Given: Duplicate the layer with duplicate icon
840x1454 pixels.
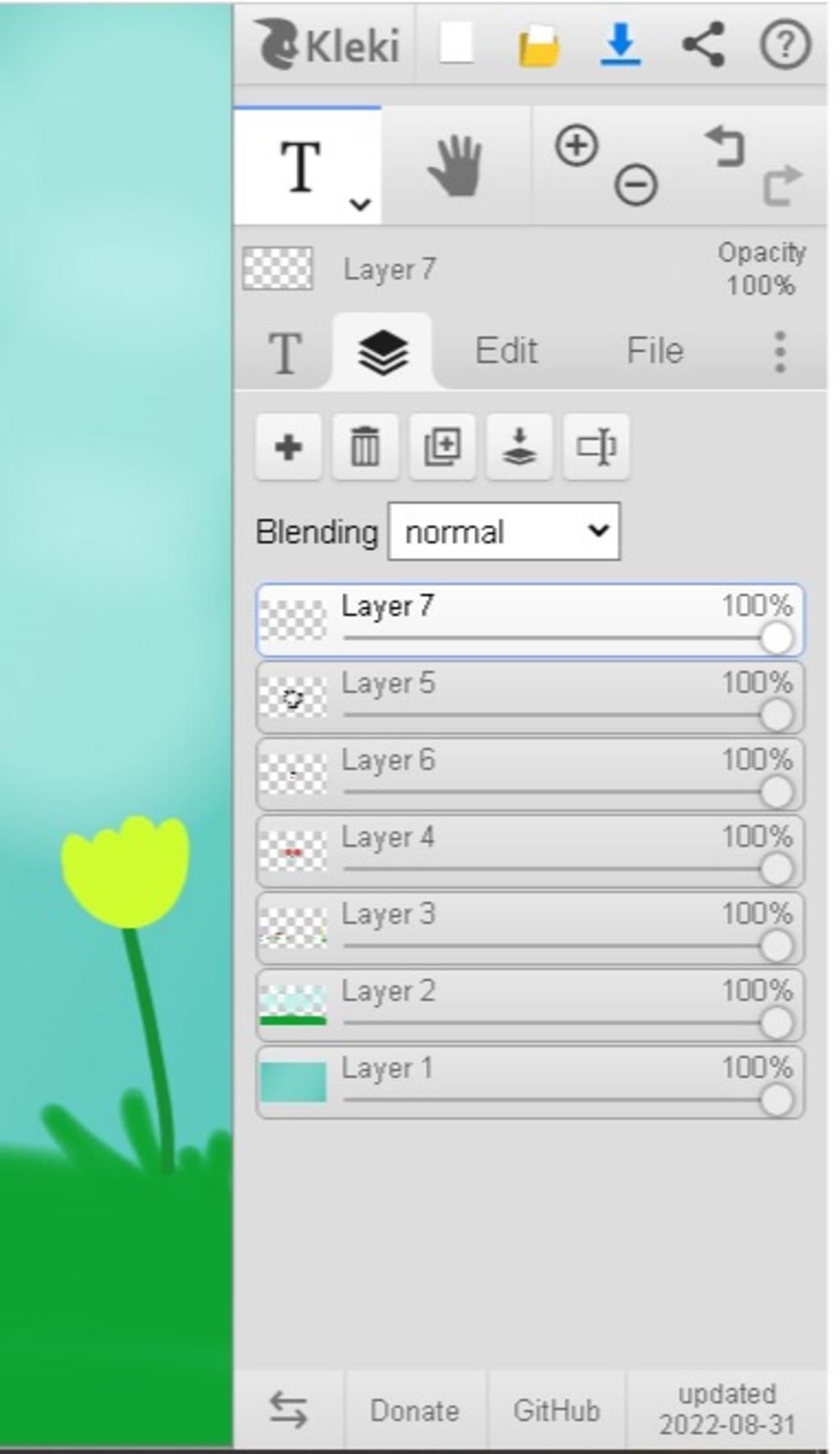Looking at the screenshot, I should 442,447.
